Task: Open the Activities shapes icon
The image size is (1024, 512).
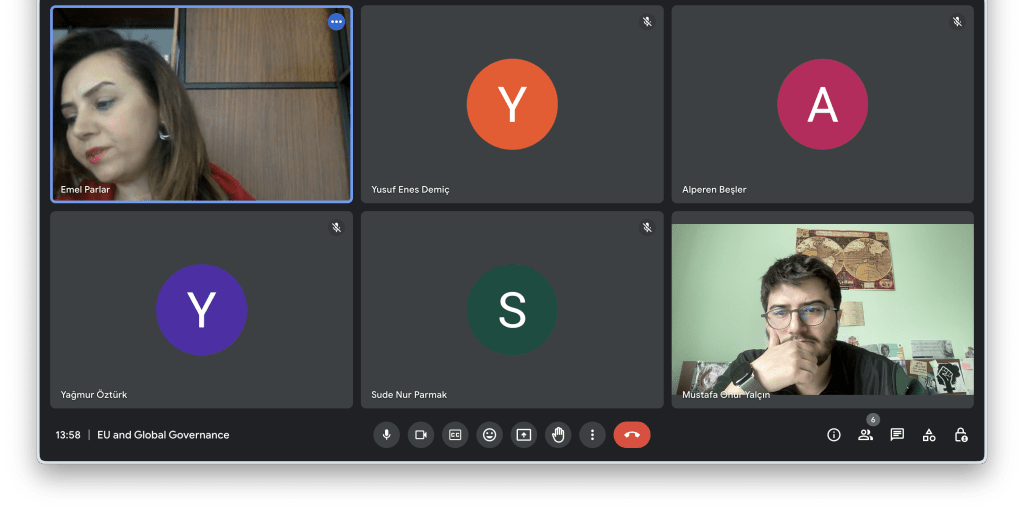Action: [929, 435]
